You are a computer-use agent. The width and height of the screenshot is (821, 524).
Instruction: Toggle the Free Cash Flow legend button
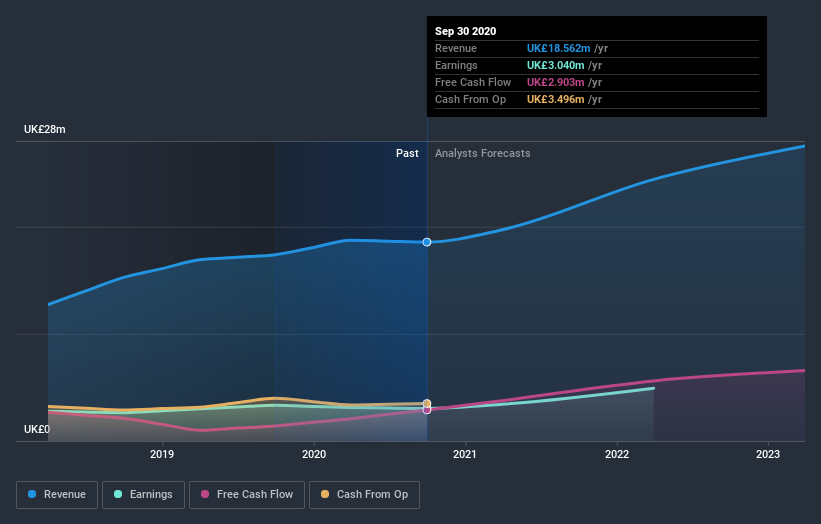[247, 495]
